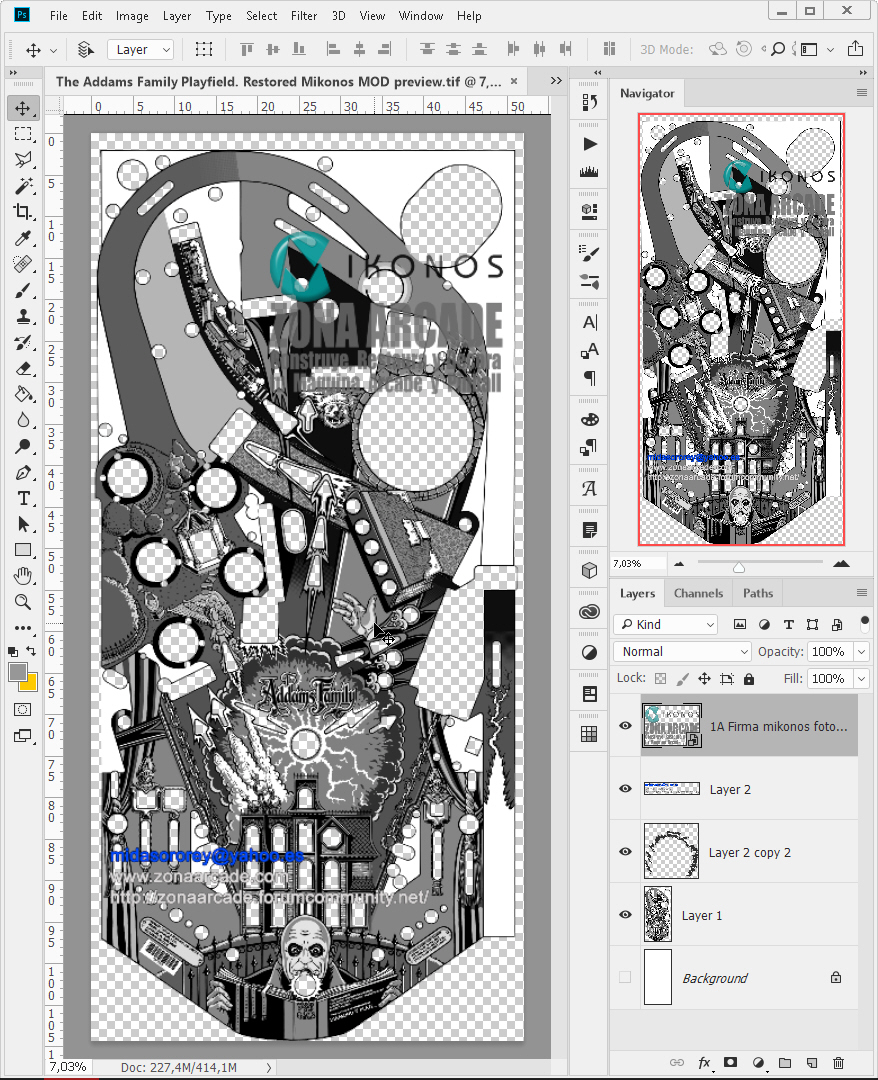The image size is (878, 1080).
Task: Hide Layer 2 visibility eye
Action: tap(625, 789)
